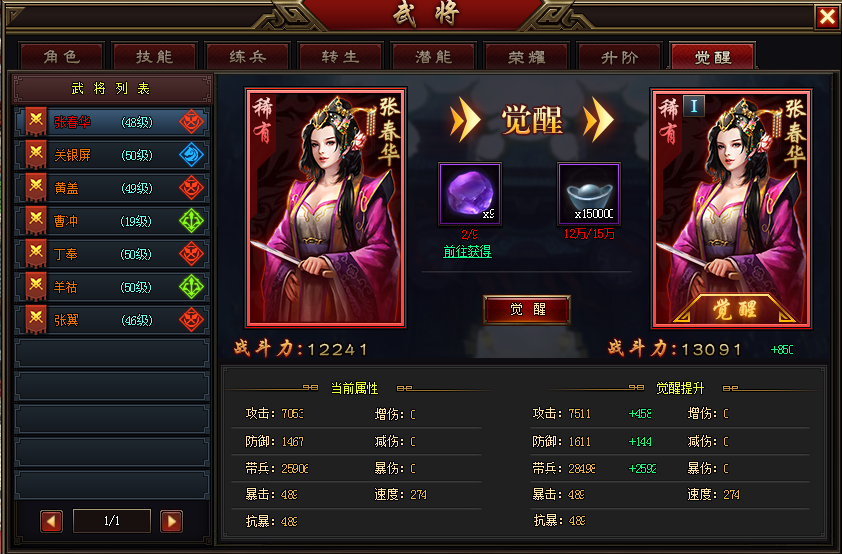842x554 pixels.
Task: Click the green faction emblem beside 羊祜
Action: (191, 287)
